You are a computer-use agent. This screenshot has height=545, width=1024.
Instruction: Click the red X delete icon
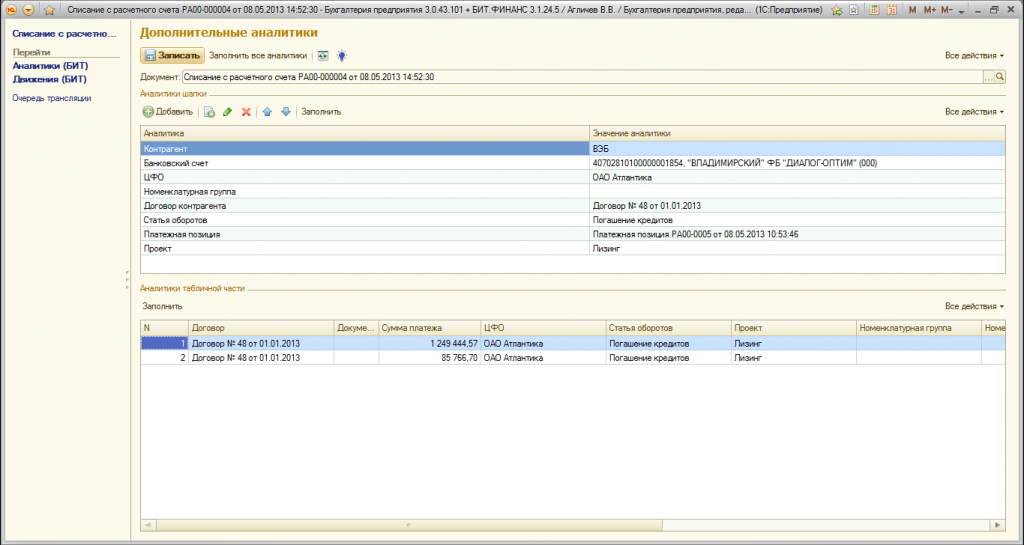tap(246, 112)
